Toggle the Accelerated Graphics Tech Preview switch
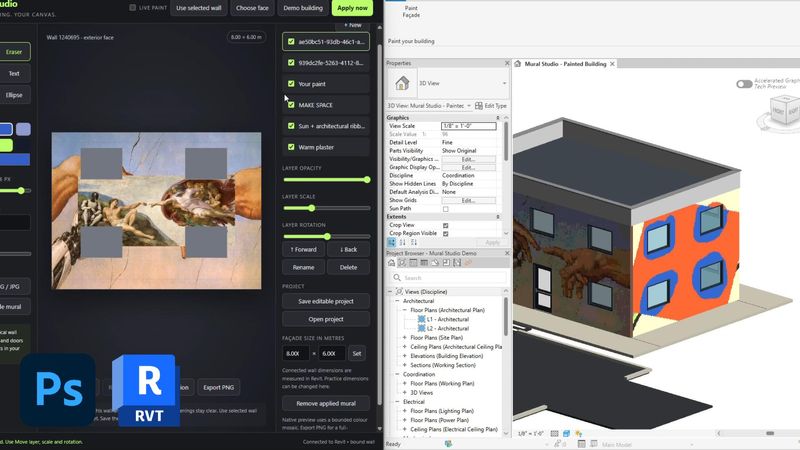This screenshot has width=800, height=450. 744,84
